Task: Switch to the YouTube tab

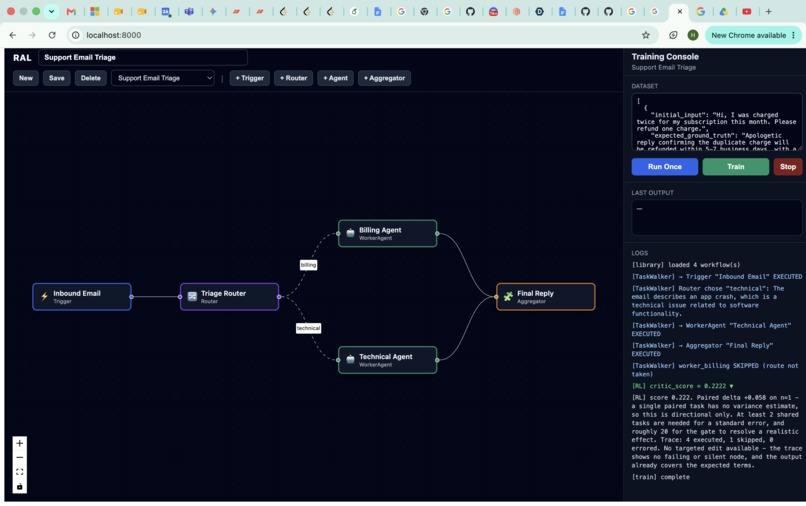Action: pyautogui.click(x=746, y=11)
